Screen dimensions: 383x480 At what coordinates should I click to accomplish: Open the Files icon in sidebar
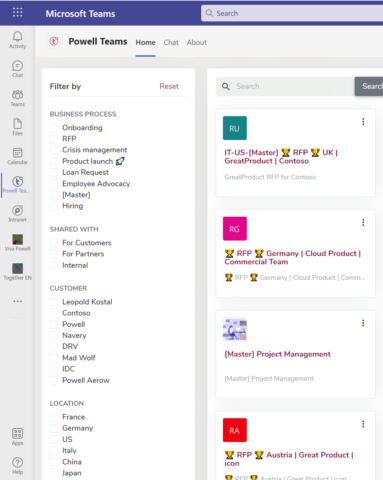(x=17, y=124)
